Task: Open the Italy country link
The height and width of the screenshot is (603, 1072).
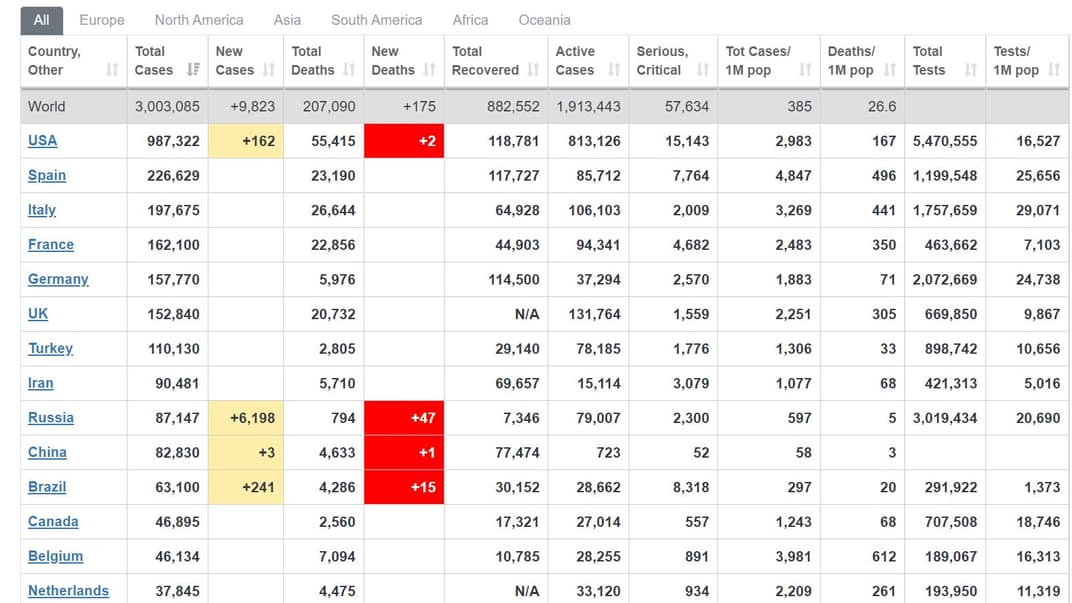Action: 42,210
